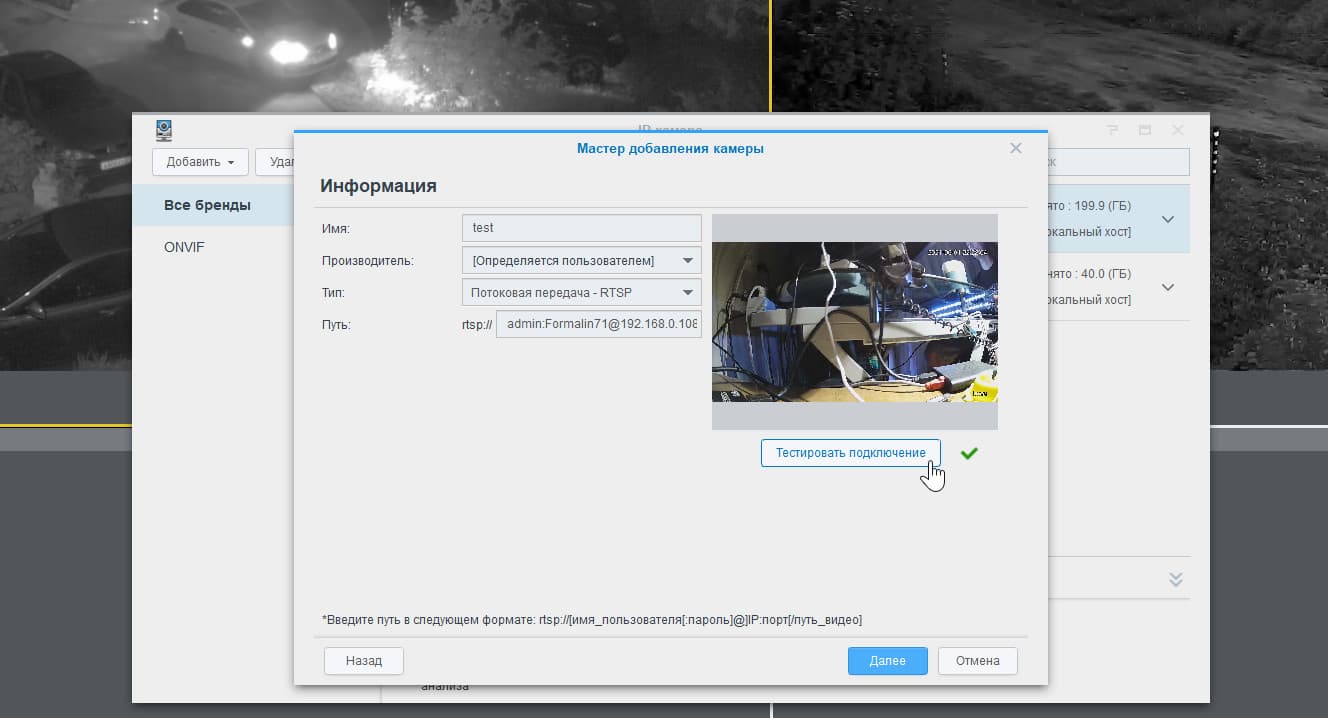Click the camera preview thumbnail
Screen dimensions: 1328x718
point(855,322)
